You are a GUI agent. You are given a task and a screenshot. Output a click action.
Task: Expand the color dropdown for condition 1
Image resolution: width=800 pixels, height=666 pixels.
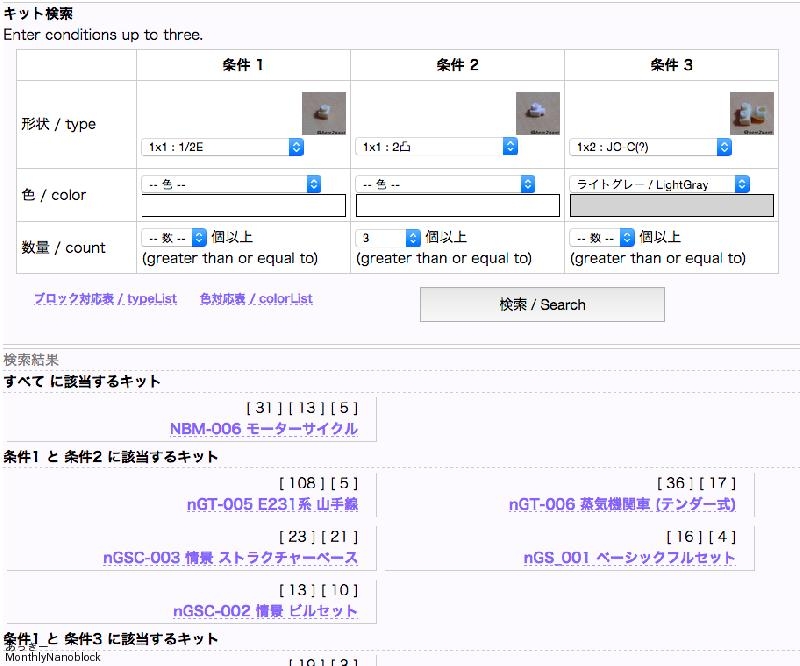(231, 184)
